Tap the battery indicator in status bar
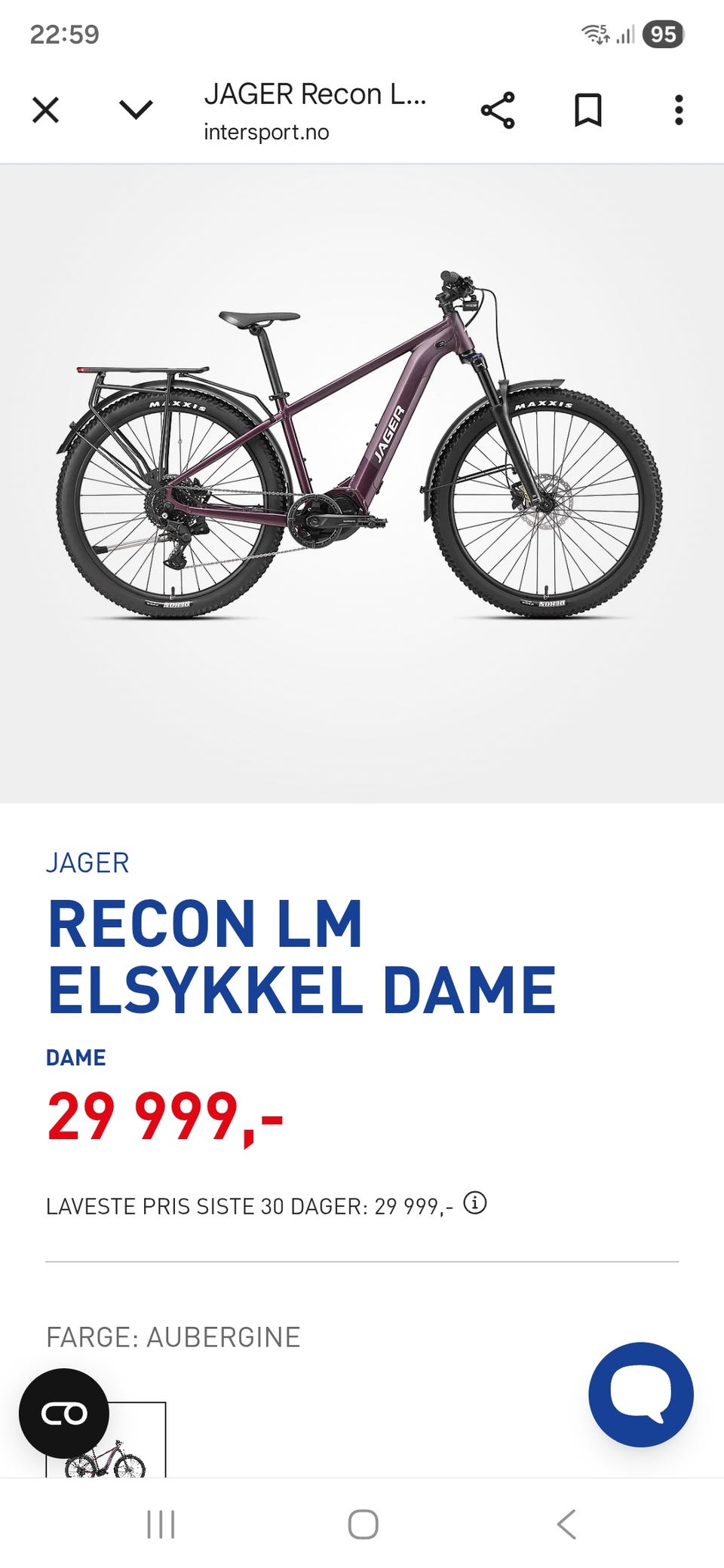This screenshot has width=724, height=1568. click(x=663, y=34)
